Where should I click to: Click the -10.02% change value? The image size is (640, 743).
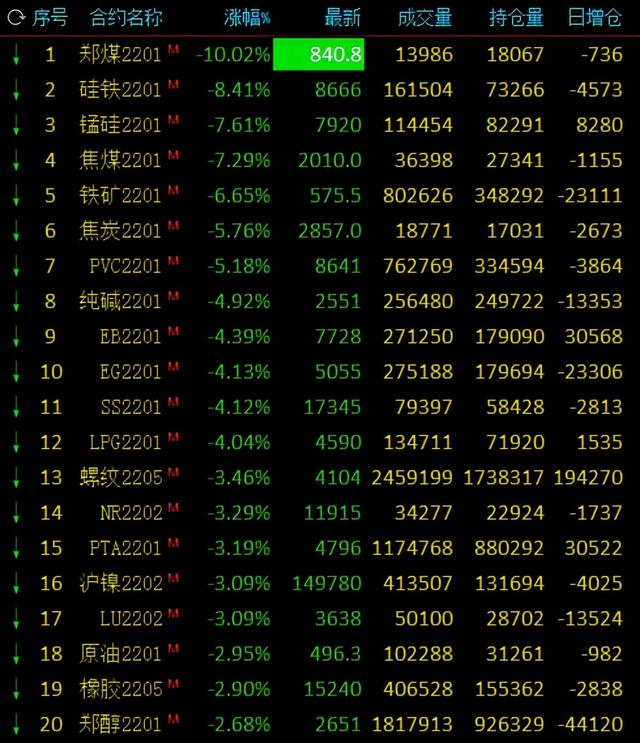pyautogui.click(x=233, y=54)
